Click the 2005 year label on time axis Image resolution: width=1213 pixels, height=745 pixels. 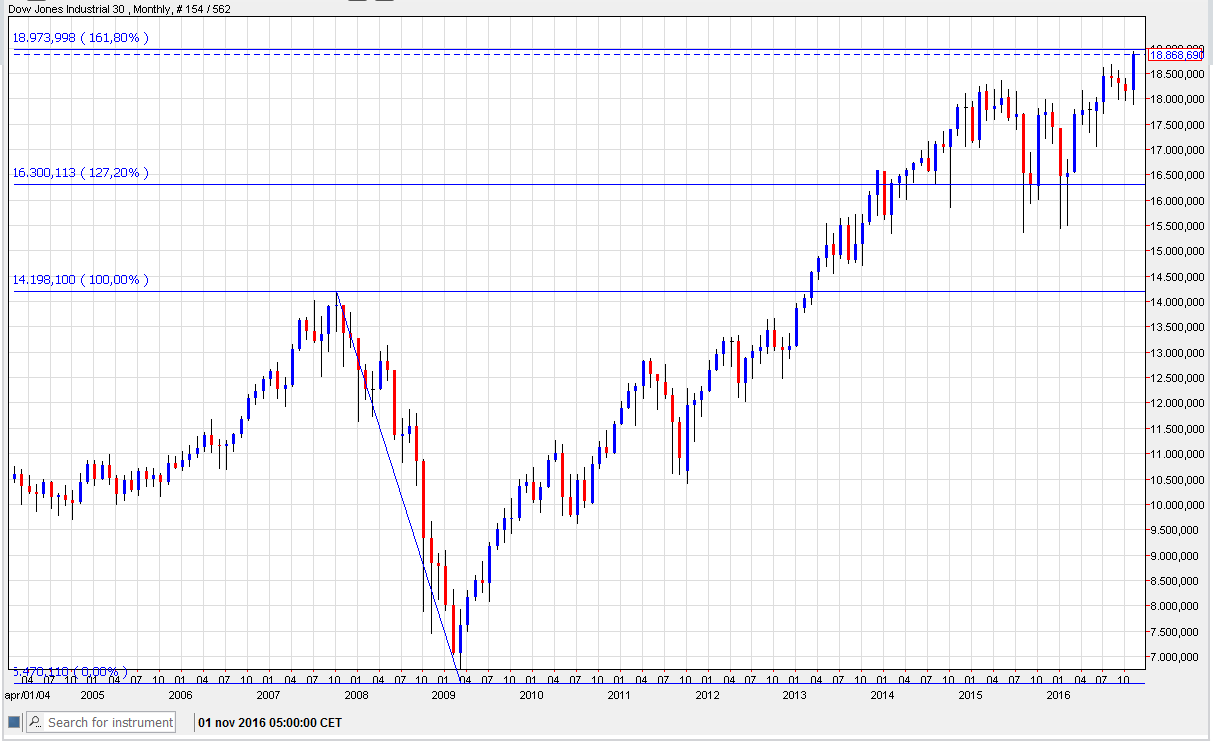(x=92, y=694)
